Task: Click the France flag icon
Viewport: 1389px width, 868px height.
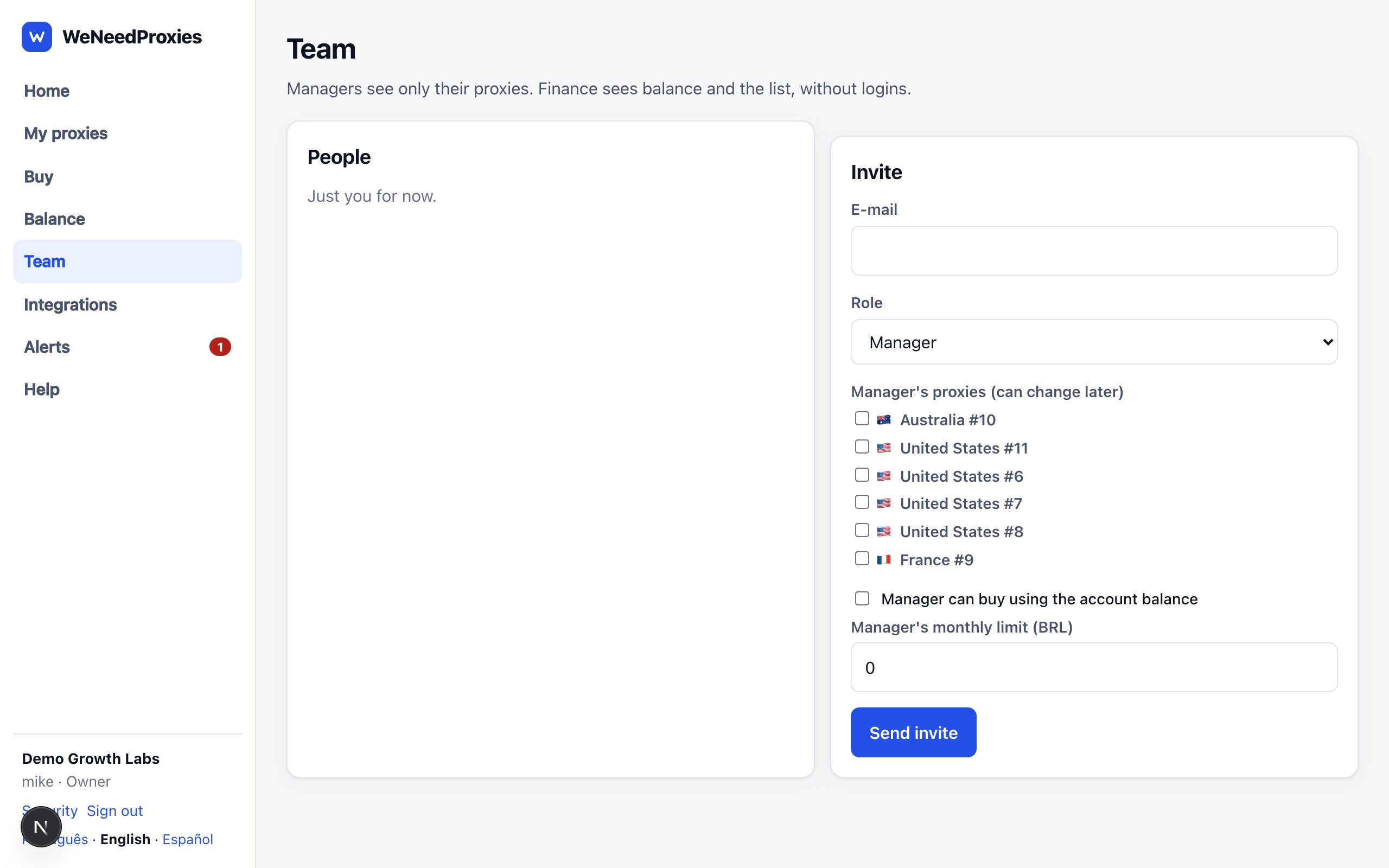Action: 883,560
